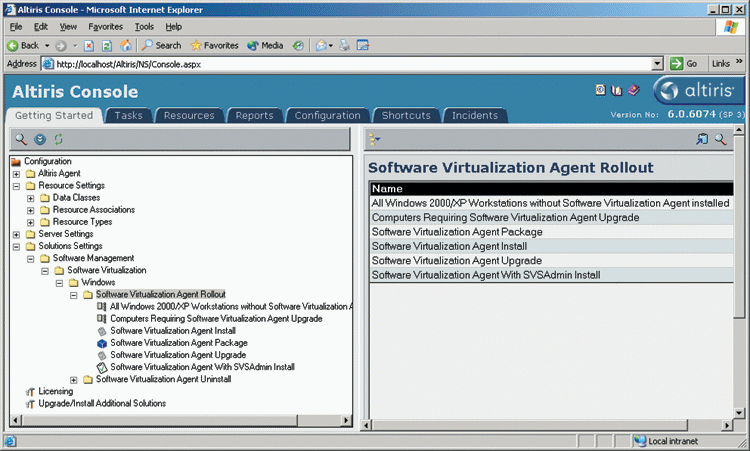
Task: Open the address bar dropdown arrow
Action: 657,64
